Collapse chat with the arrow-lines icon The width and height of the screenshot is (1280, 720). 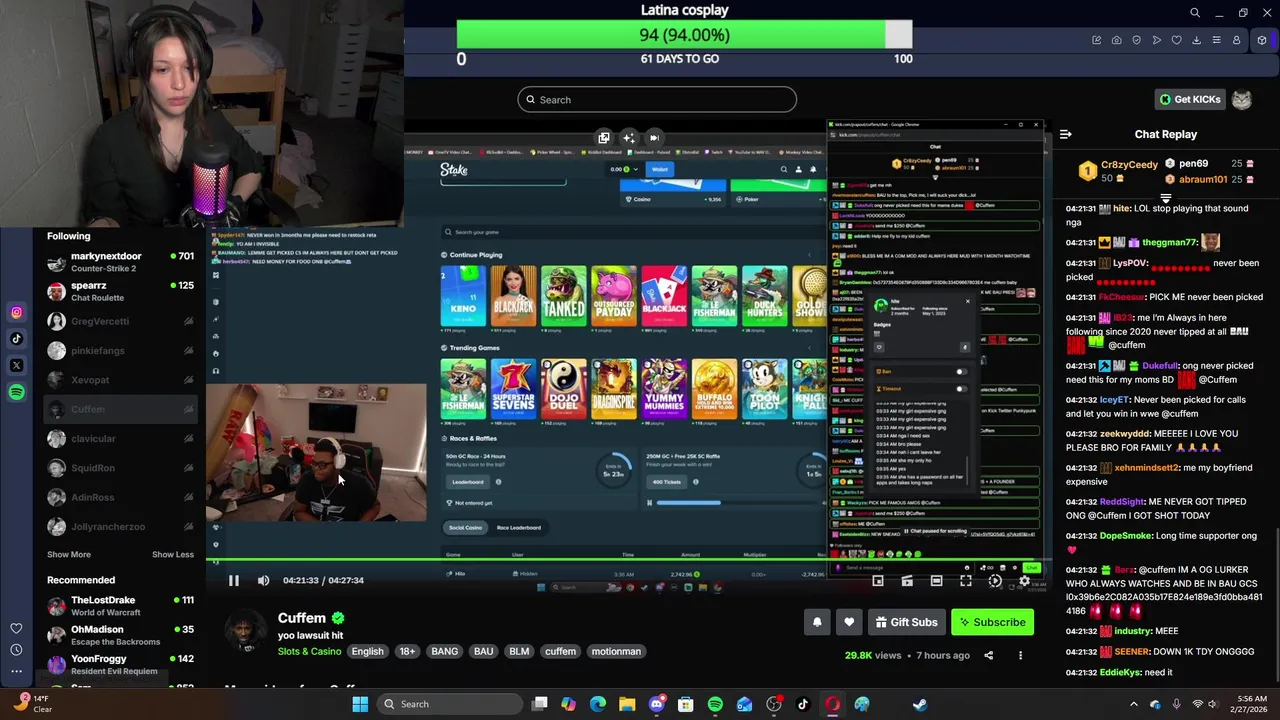[x=1066, y=134]
